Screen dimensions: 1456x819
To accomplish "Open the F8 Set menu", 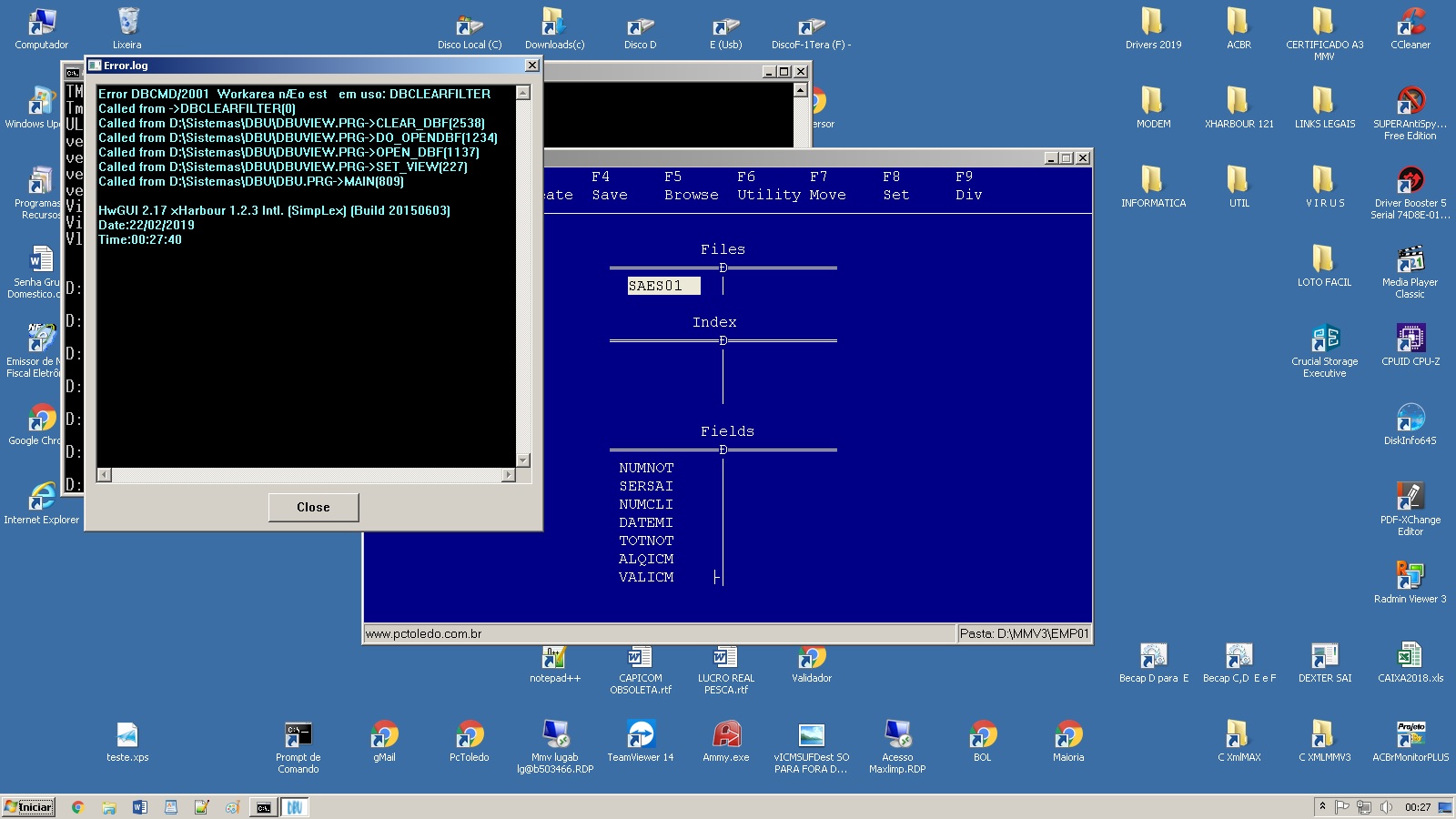I will coord(895,186).
